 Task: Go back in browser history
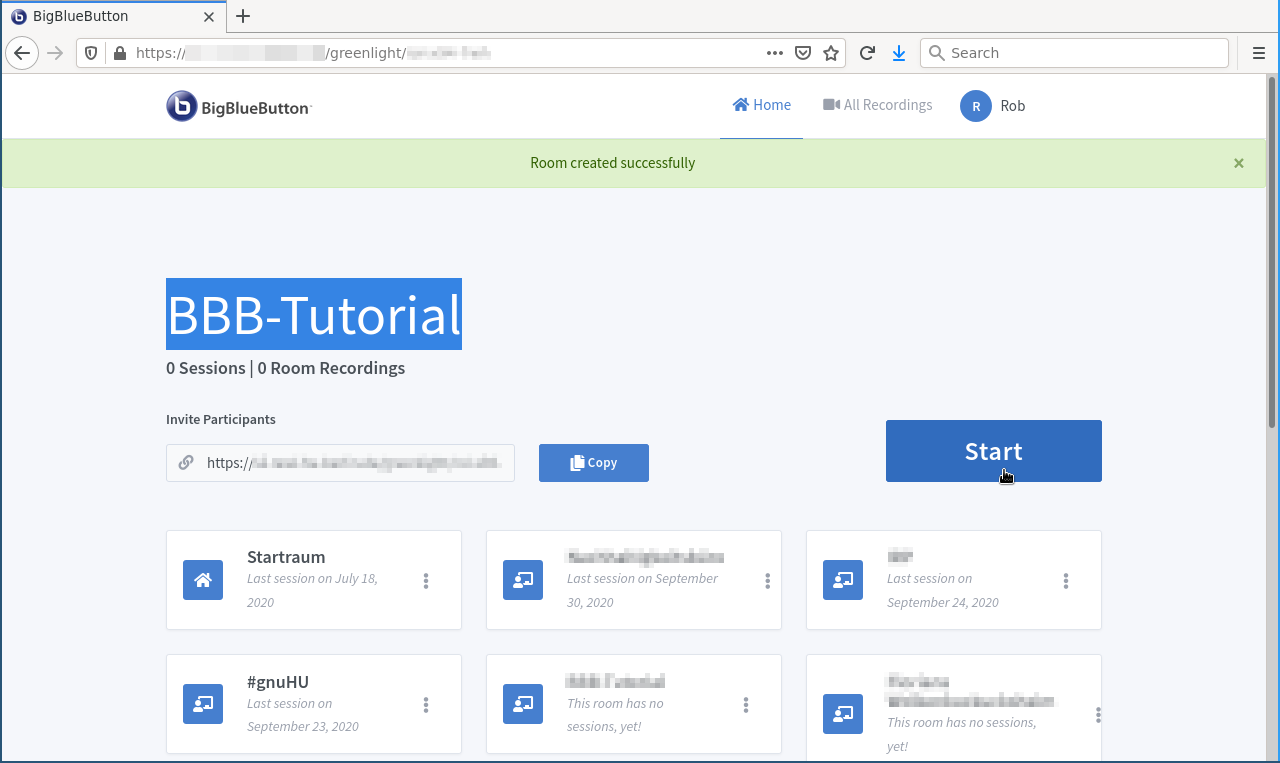click(22, 53)
